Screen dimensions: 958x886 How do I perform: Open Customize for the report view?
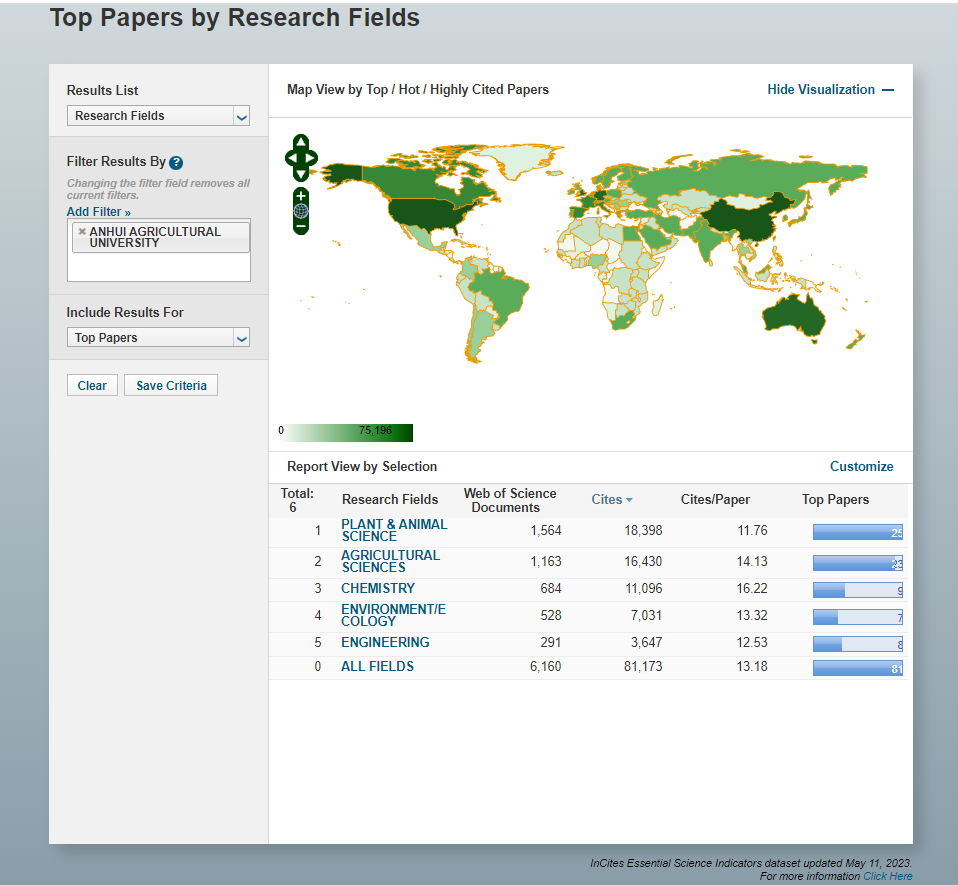861,467
